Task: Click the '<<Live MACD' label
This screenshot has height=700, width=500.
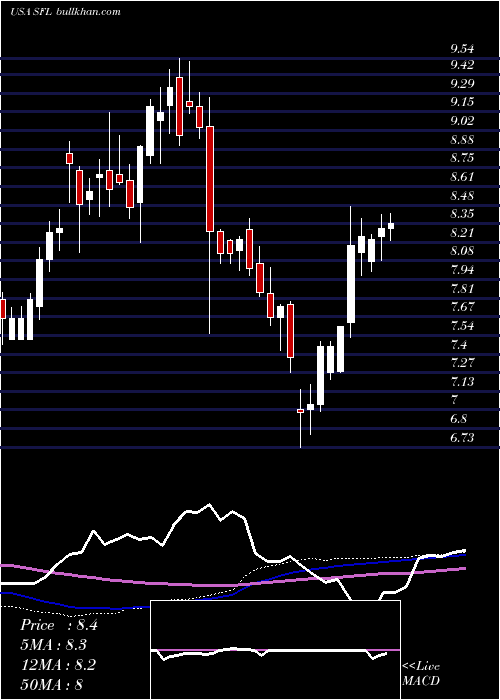Action: 421,673
